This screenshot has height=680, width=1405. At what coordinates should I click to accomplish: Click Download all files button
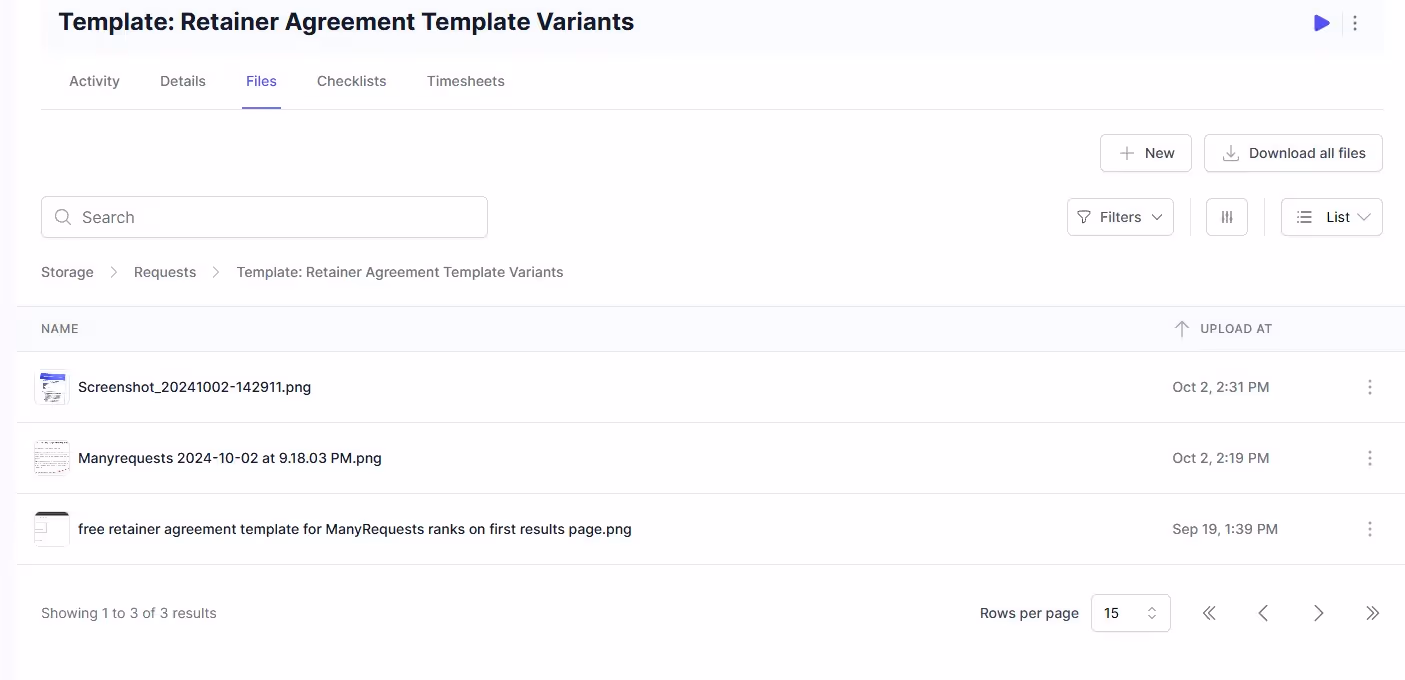coord(1293,153)
